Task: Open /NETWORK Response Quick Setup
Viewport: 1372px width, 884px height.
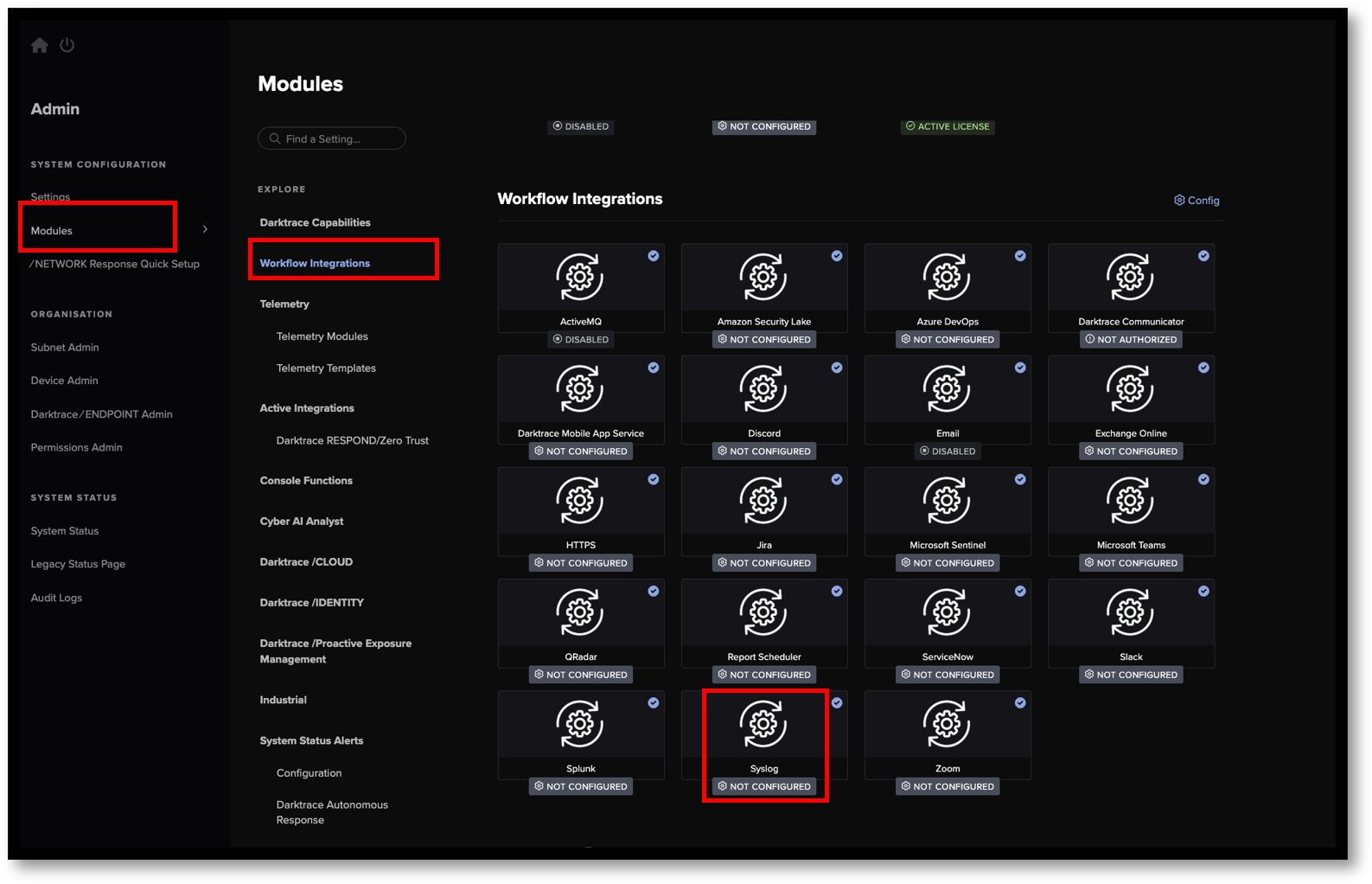Action: (x=114, y=264)
